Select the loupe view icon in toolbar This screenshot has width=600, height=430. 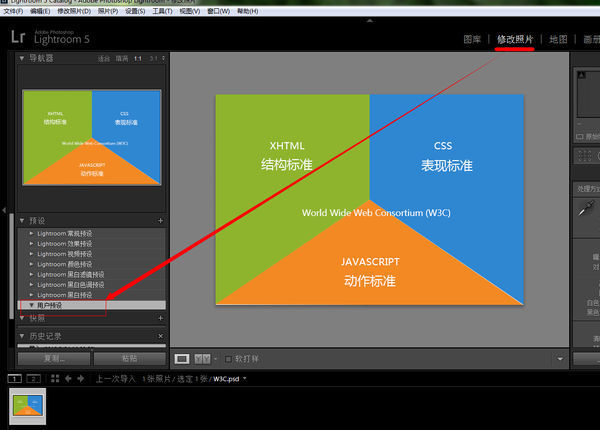pyautogui.click(x=182, y=359)
